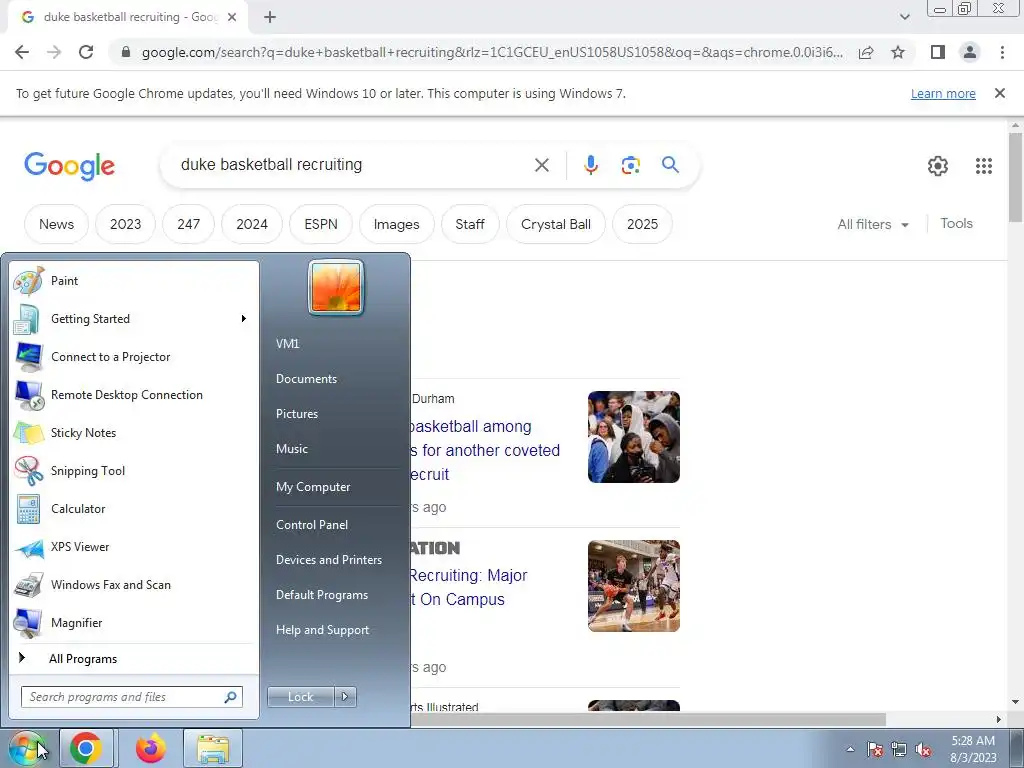Click the Google logo
The width and height of the screenshot is (1024, 768).
[x=69, y=166]
